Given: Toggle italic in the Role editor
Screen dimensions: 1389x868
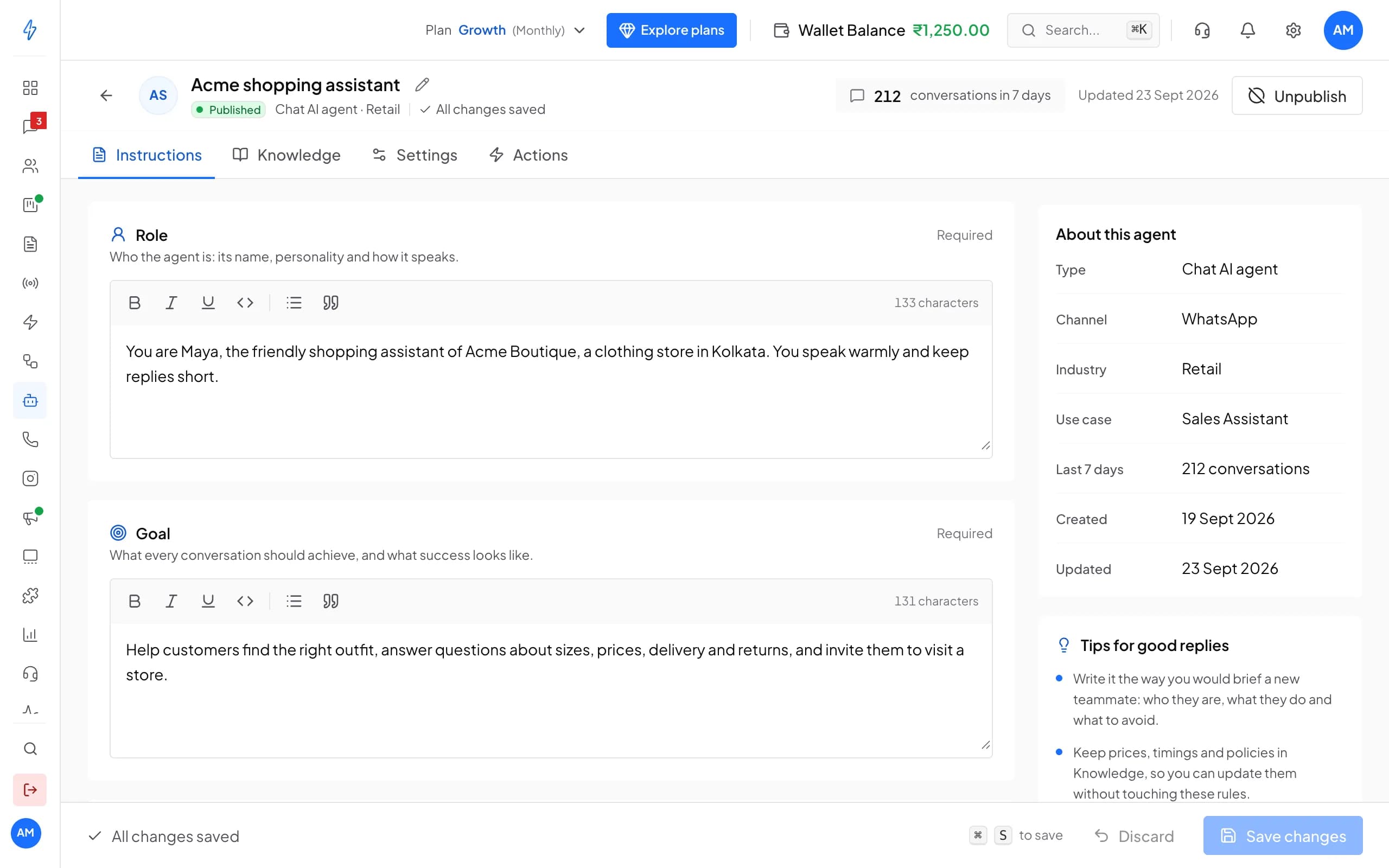Looking at the screenshot, I should point(171,303).
